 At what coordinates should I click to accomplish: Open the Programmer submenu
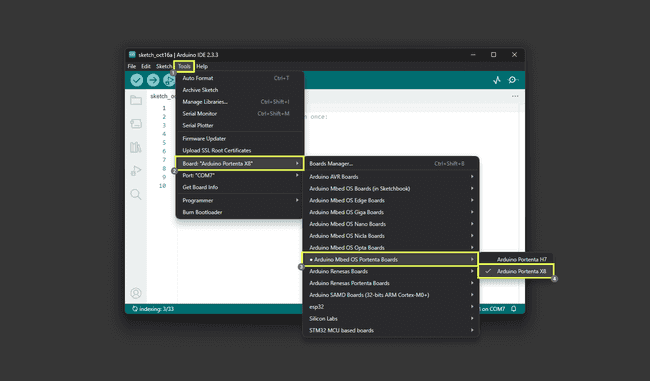coord(240,200)
